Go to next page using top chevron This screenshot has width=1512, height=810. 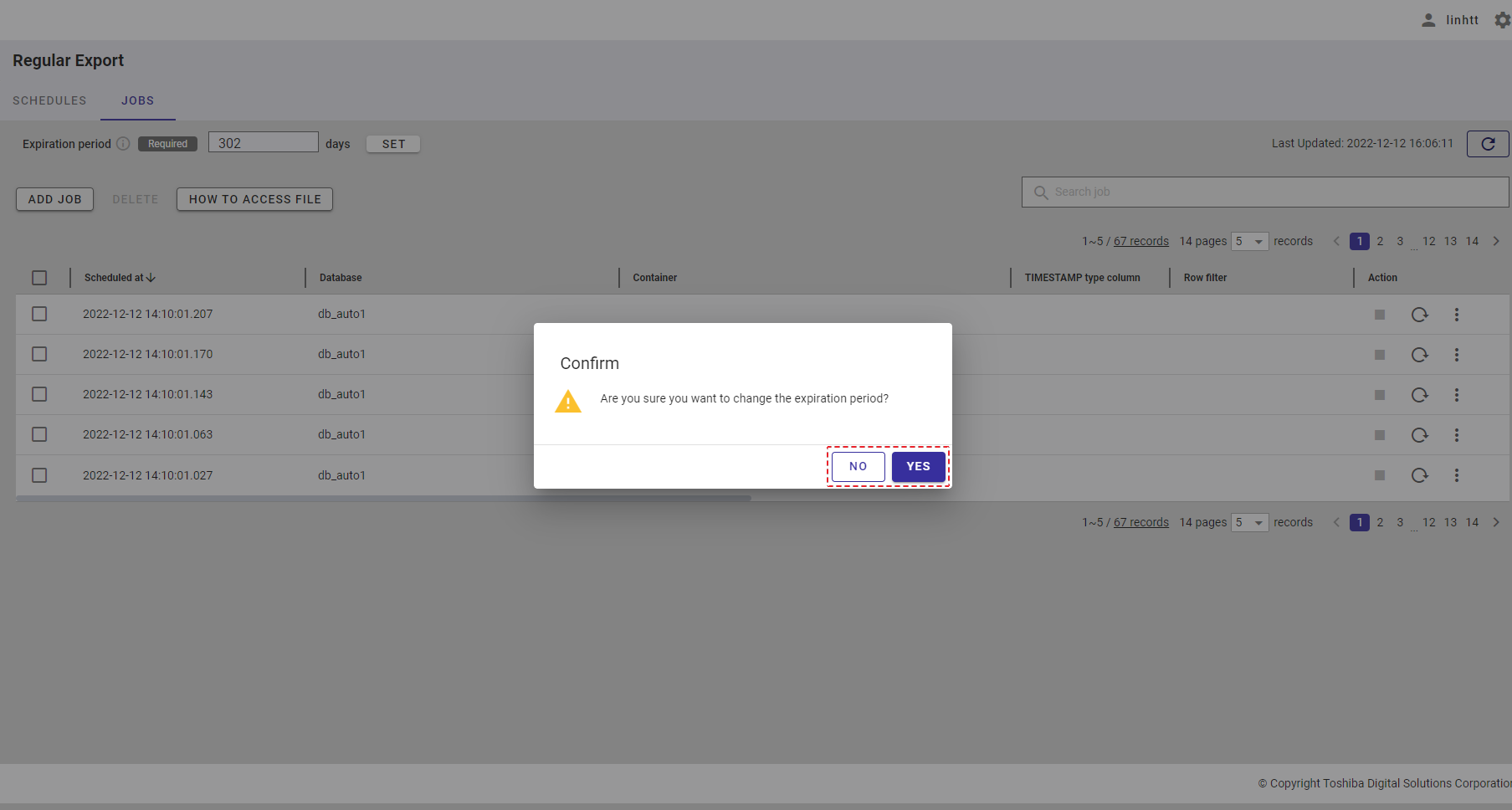pyautogui.click(x=1495, y=241)
